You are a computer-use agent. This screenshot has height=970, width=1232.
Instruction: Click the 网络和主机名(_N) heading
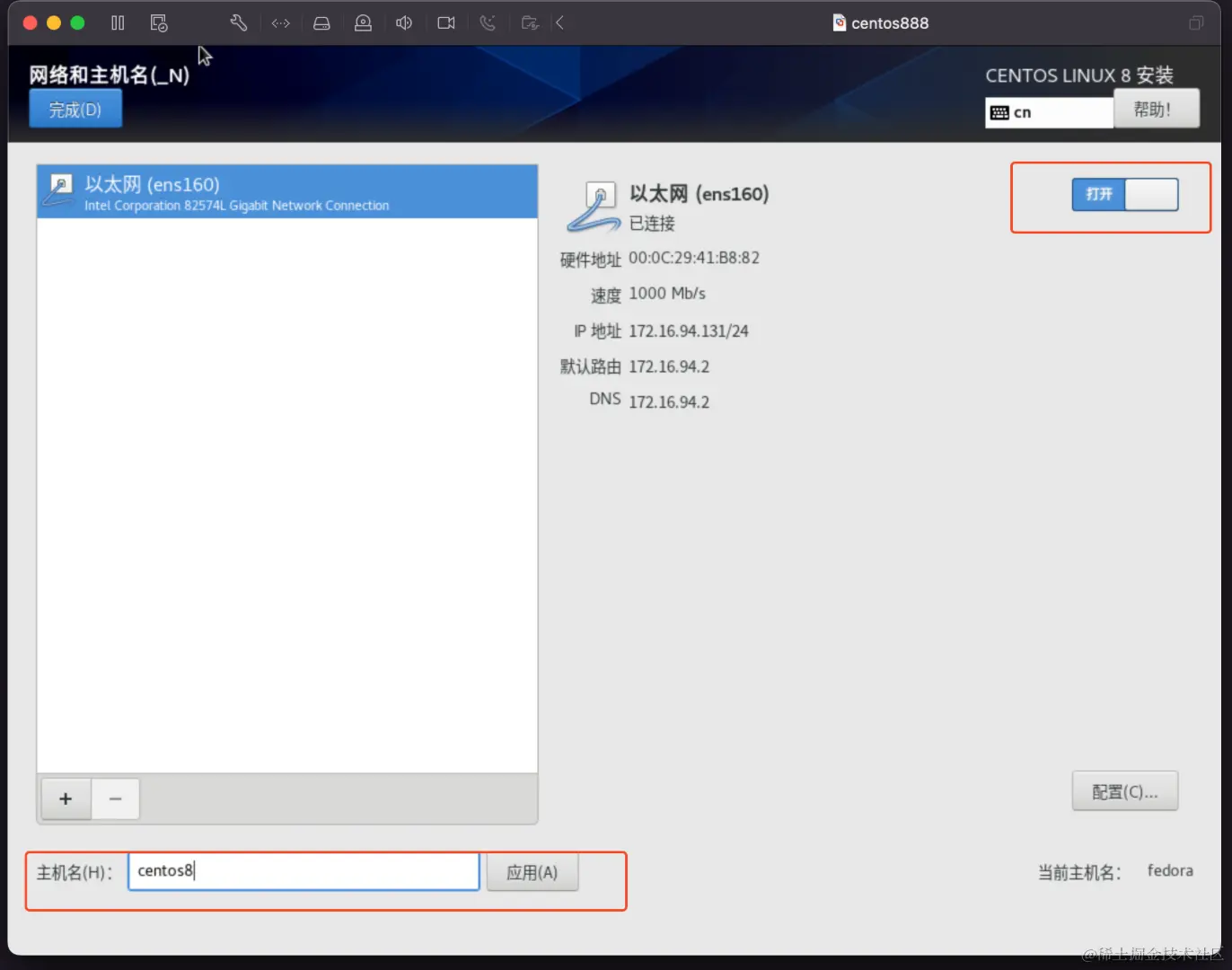tap(110, 75)
